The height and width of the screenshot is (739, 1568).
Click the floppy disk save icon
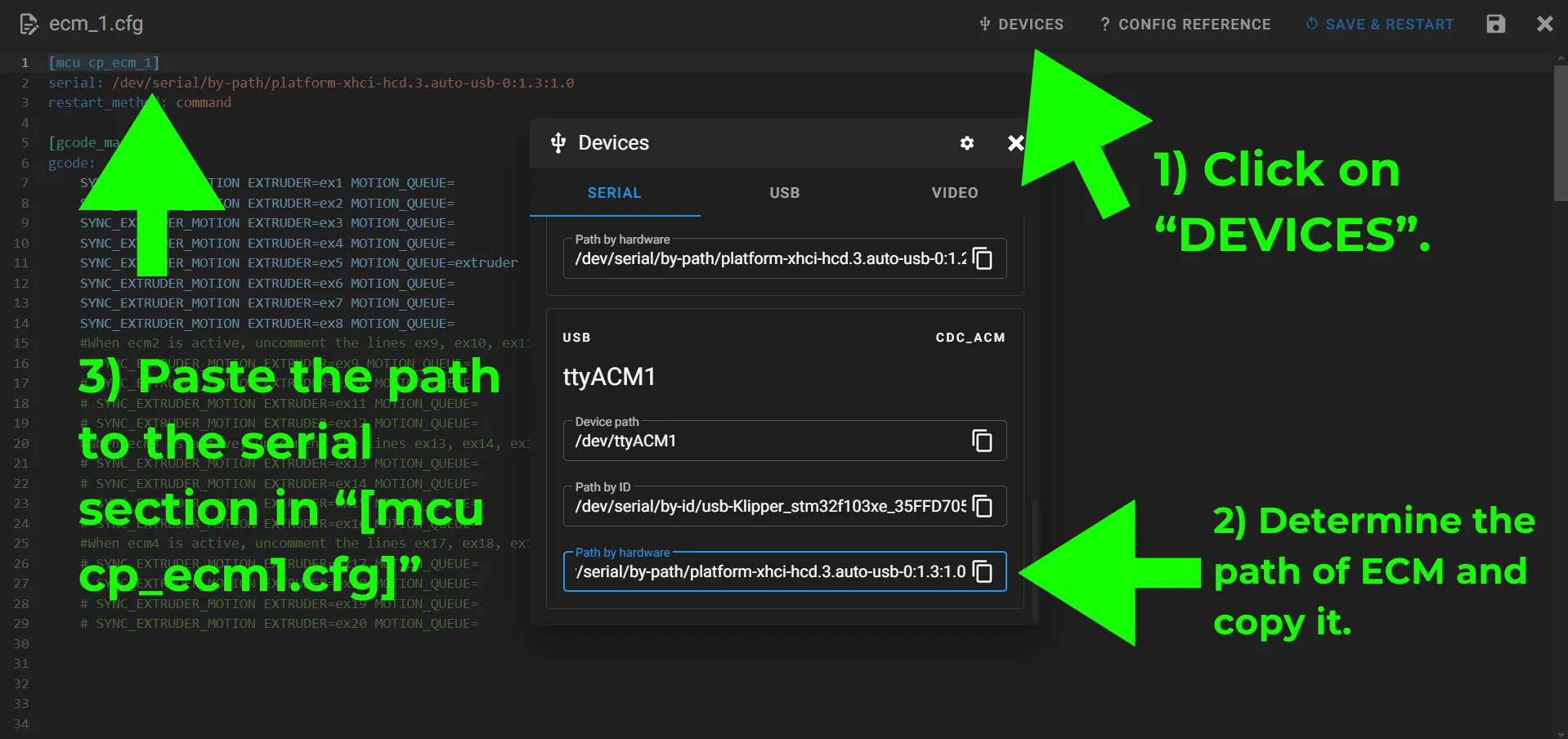point(1495,25)
